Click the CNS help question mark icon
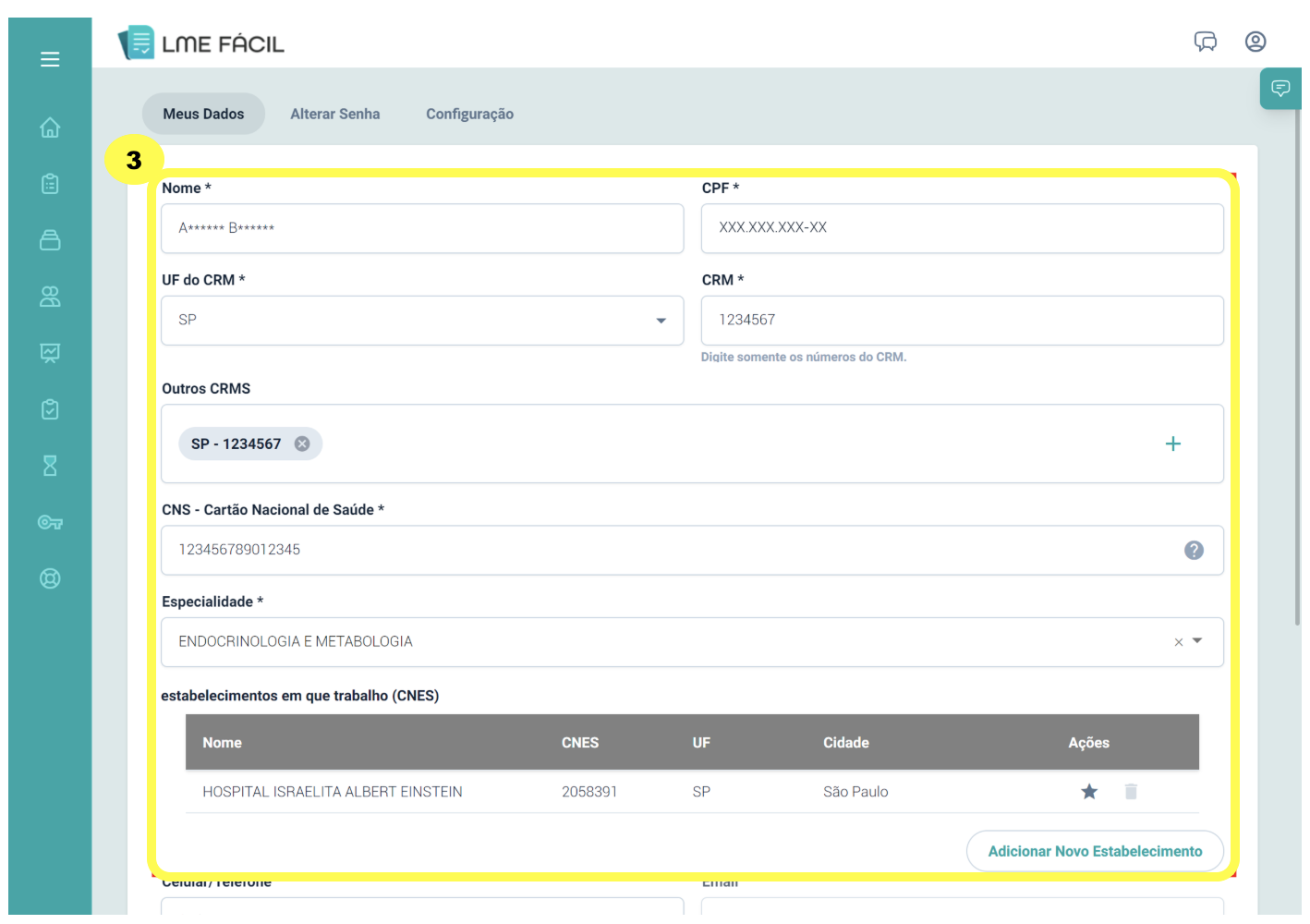1310x924 pixels. [x=1194, y=551]
